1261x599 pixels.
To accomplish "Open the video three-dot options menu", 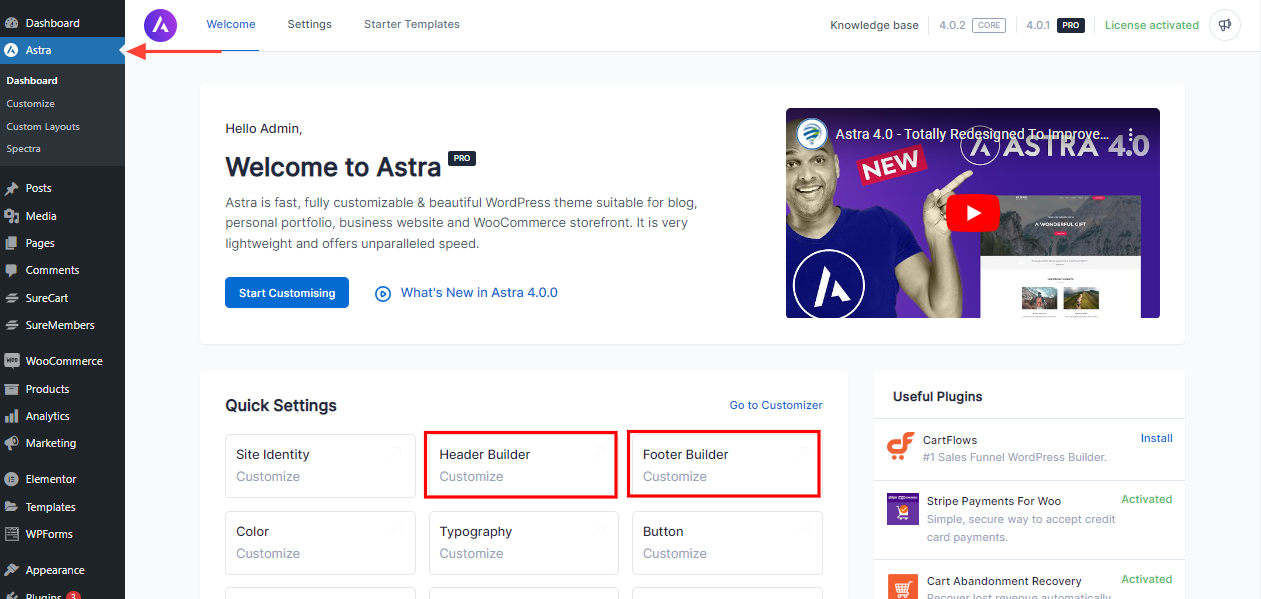I will pos(1131,134).
